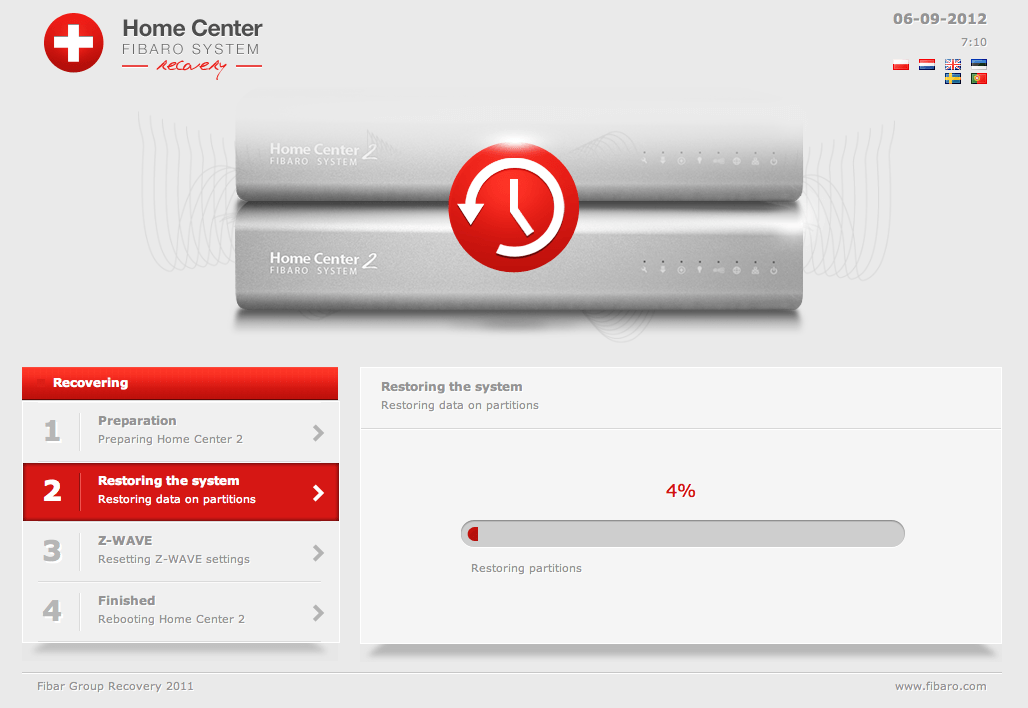Click the Home Center title text

click(192, 28)
